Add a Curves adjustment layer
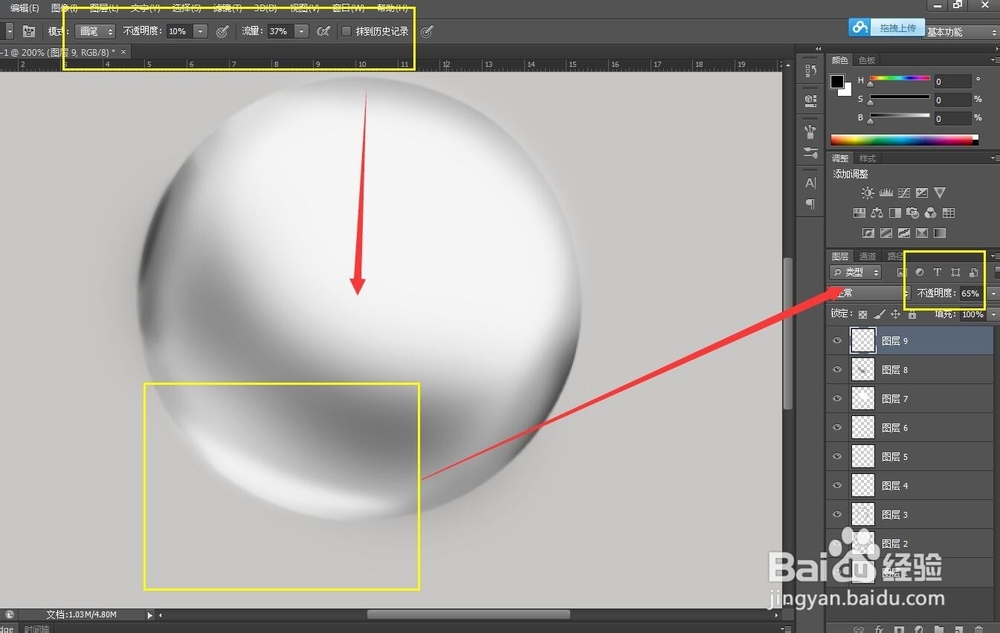This screenshot has width=1000, height=633. point(904,193)
